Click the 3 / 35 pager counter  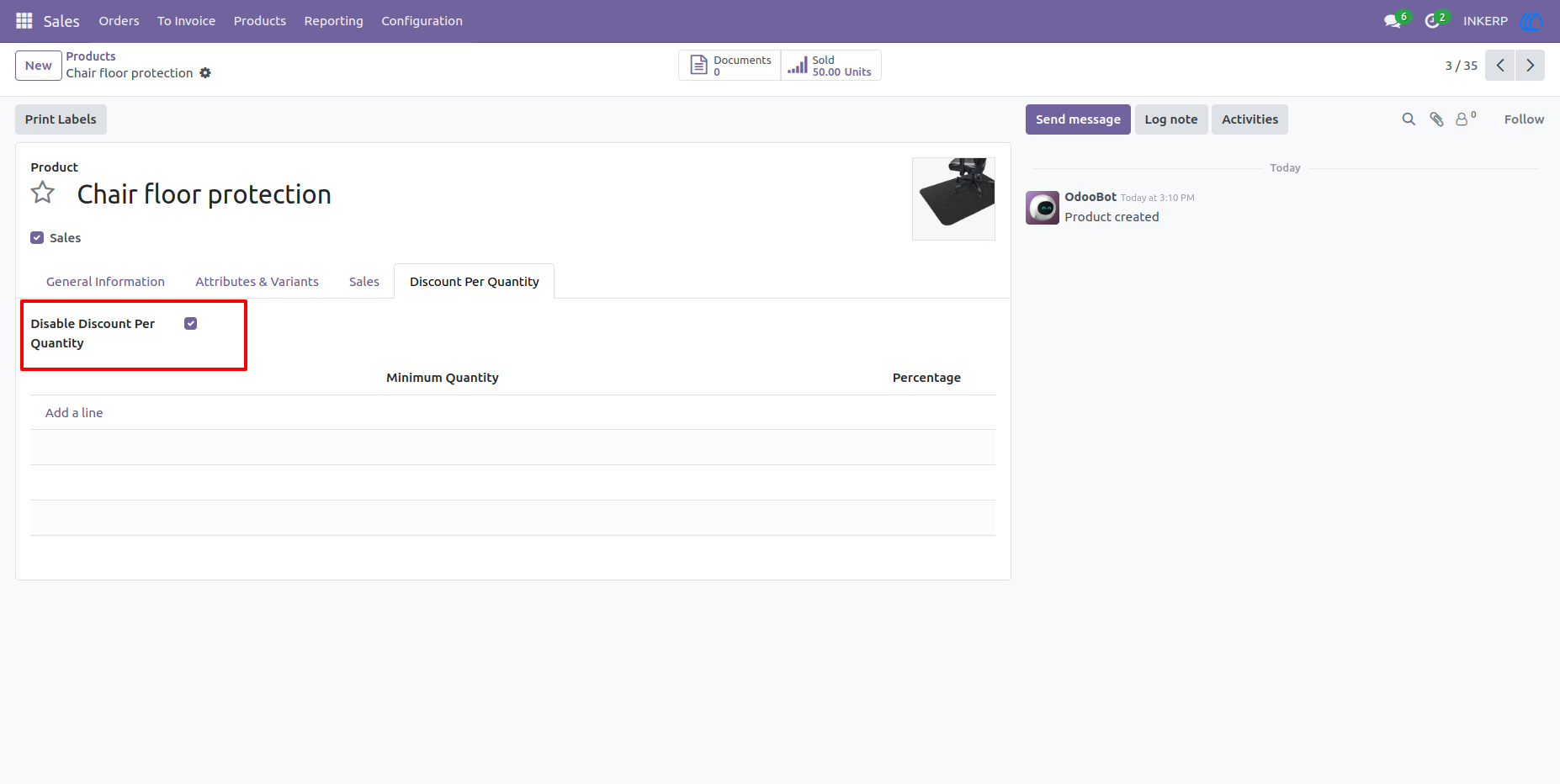1462,66
